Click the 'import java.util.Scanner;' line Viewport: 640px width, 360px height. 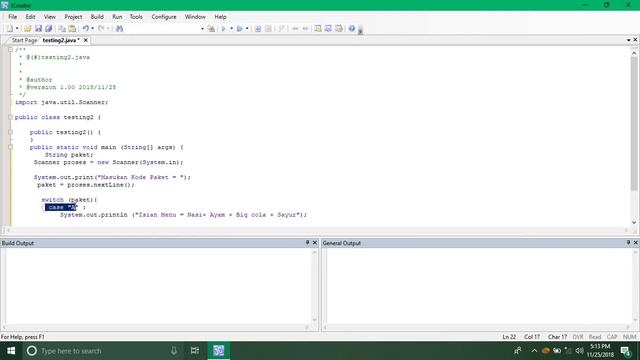click(x=62, y=102)
